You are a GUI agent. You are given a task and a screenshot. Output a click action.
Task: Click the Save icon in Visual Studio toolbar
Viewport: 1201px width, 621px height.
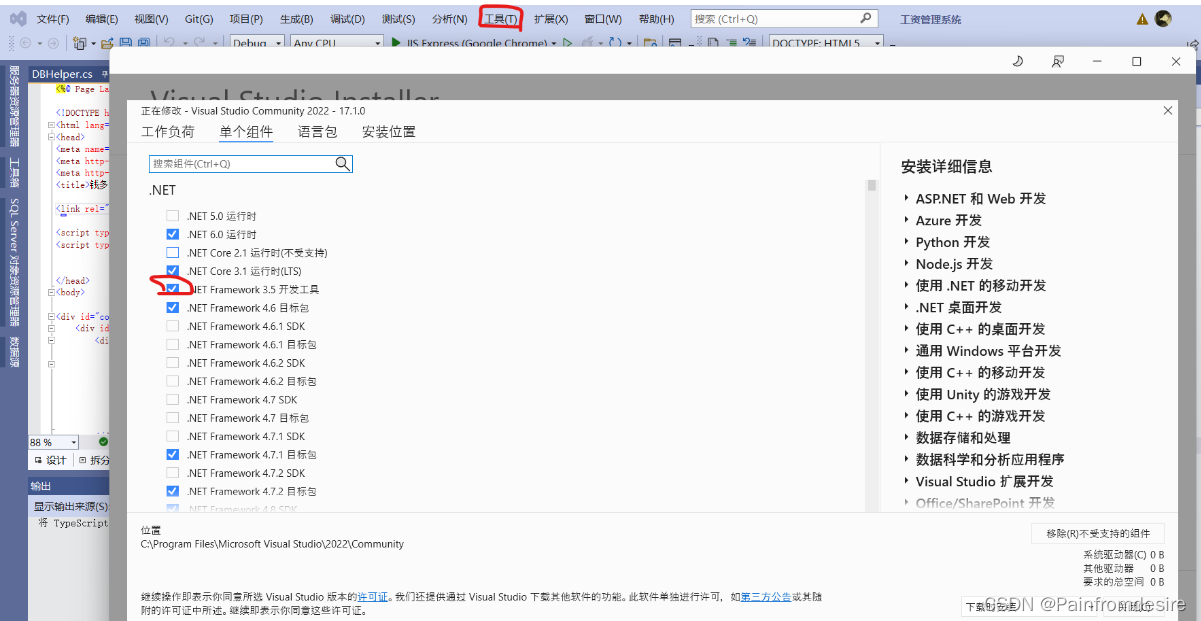pos(126,43)
